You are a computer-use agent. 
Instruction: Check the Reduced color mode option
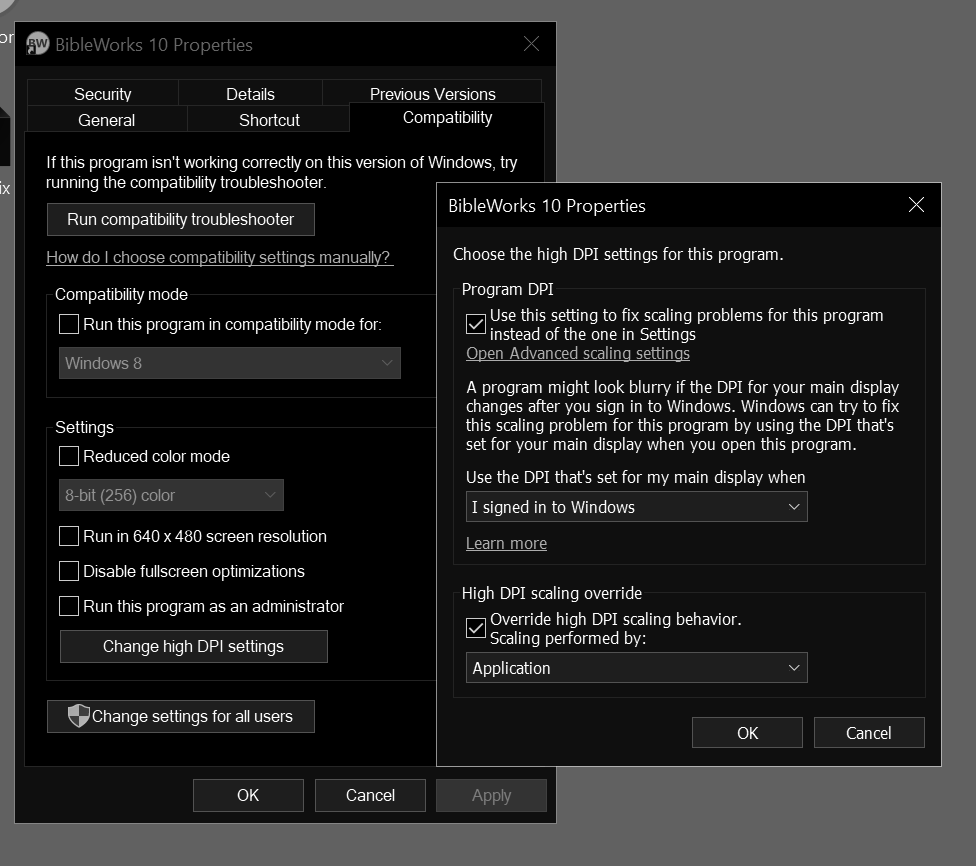(68, 455)
